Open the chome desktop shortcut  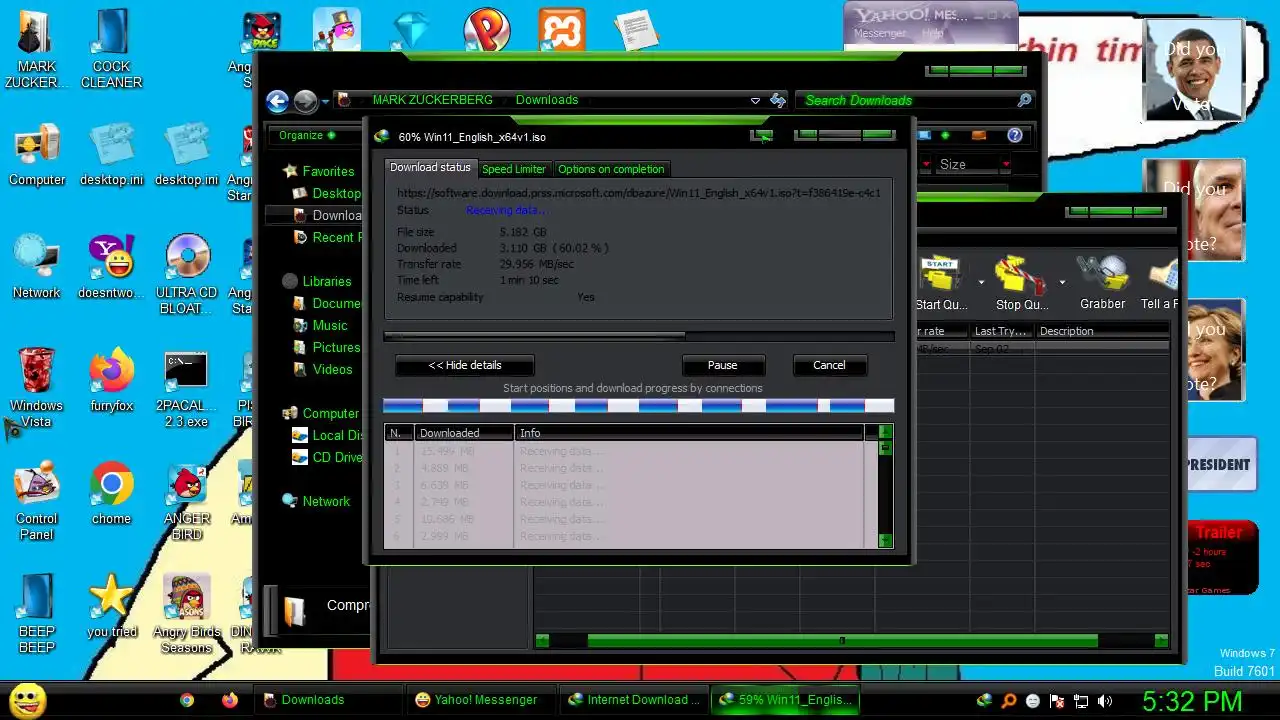coord(111,492)
